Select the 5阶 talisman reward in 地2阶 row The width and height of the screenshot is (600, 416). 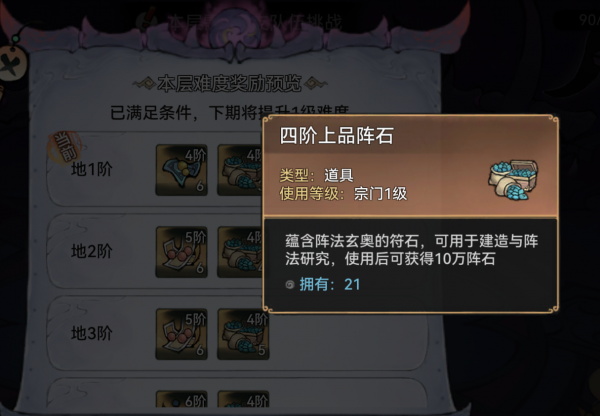coord(181,252)
